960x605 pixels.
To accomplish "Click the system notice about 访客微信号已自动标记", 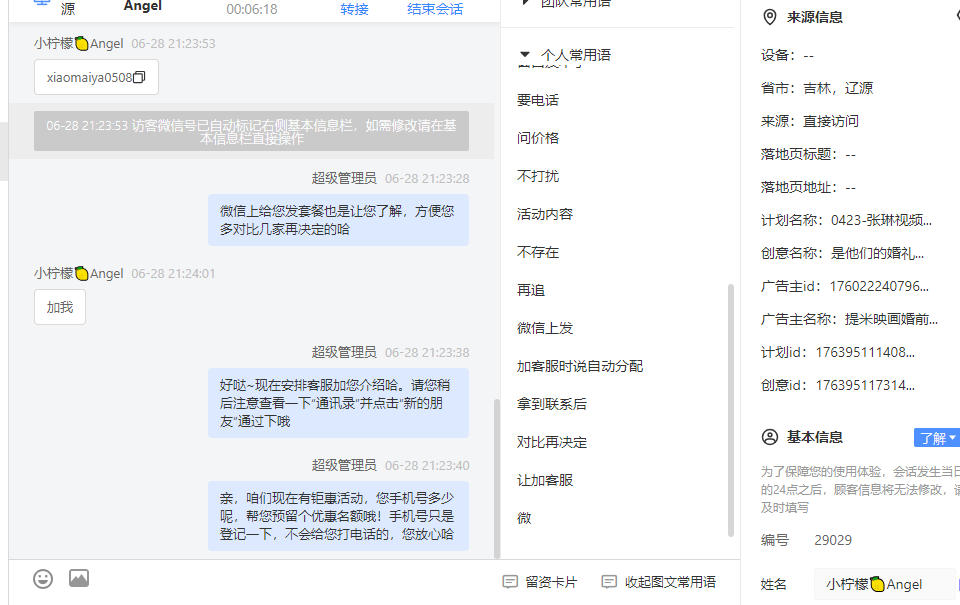I will click(252, 131).
